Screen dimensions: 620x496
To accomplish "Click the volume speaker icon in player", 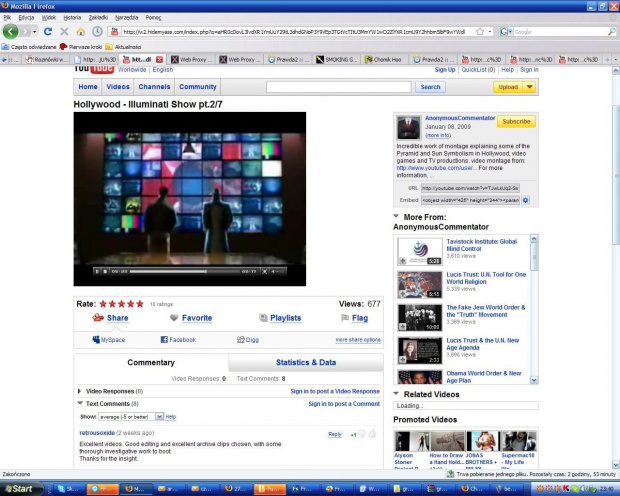I will point(274,271).
